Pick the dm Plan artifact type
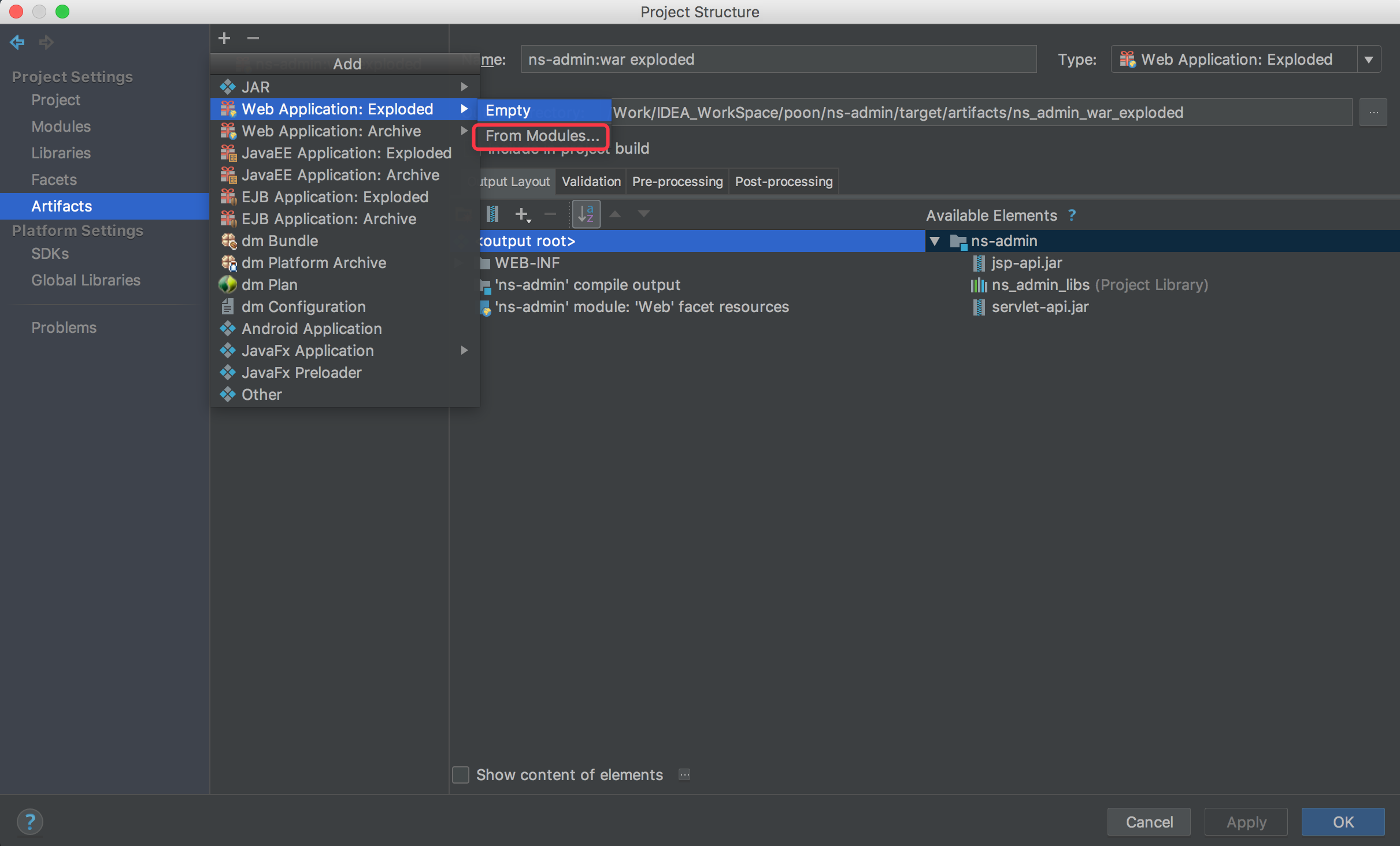The width and height of the screenshot is (1400, 846). pyautogui.click(x=269, y=284)
